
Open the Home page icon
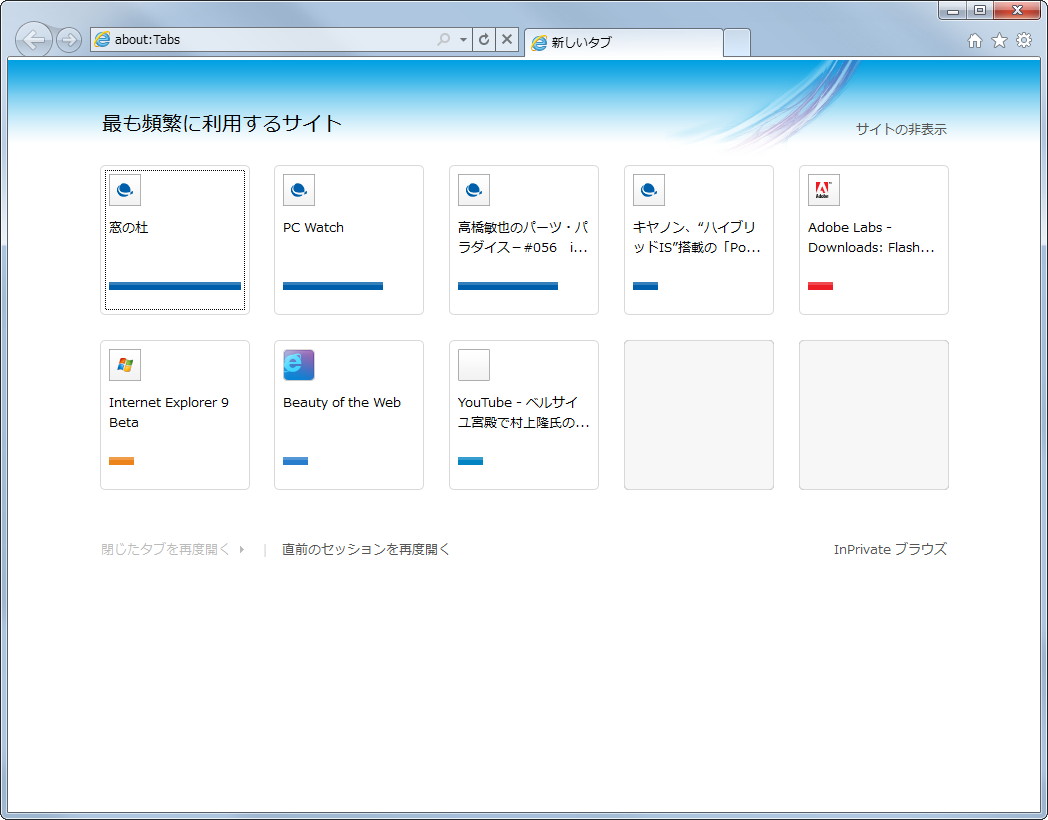(974, 41)
